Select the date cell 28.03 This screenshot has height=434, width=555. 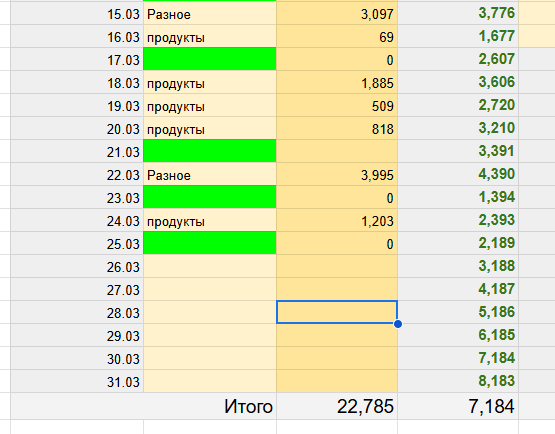click(x=77, y=313)
